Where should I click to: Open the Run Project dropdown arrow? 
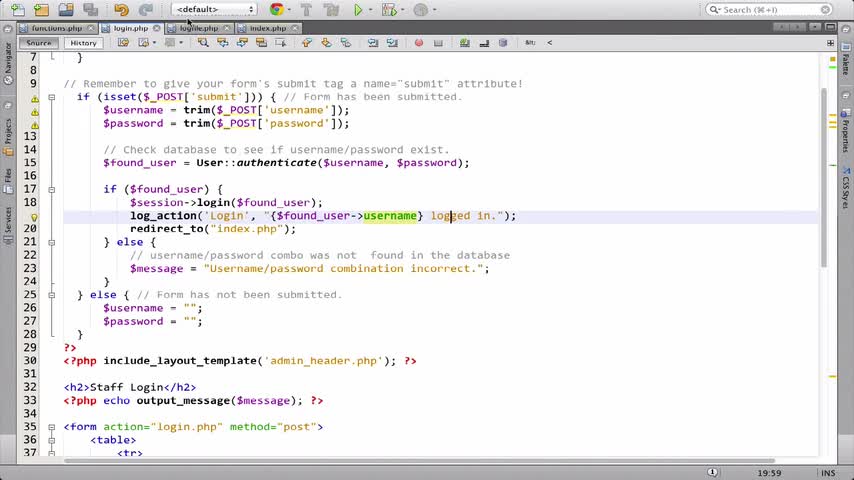coord(370,10)
